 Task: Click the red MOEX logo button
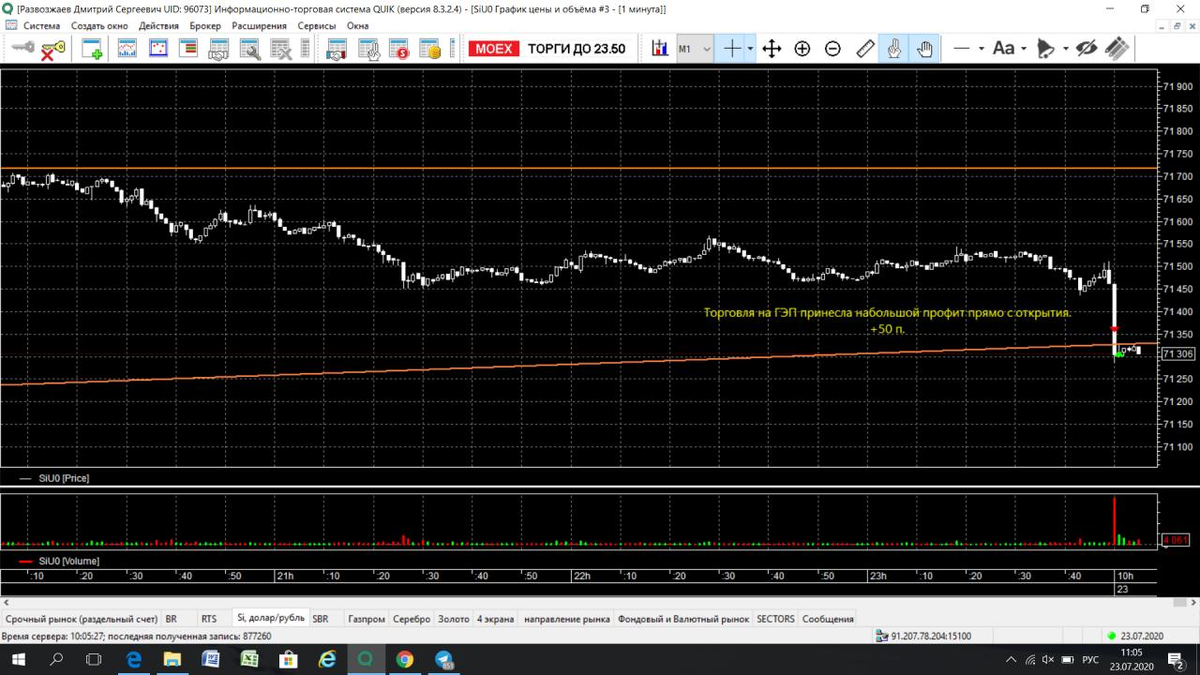click(x=493, y=48)
